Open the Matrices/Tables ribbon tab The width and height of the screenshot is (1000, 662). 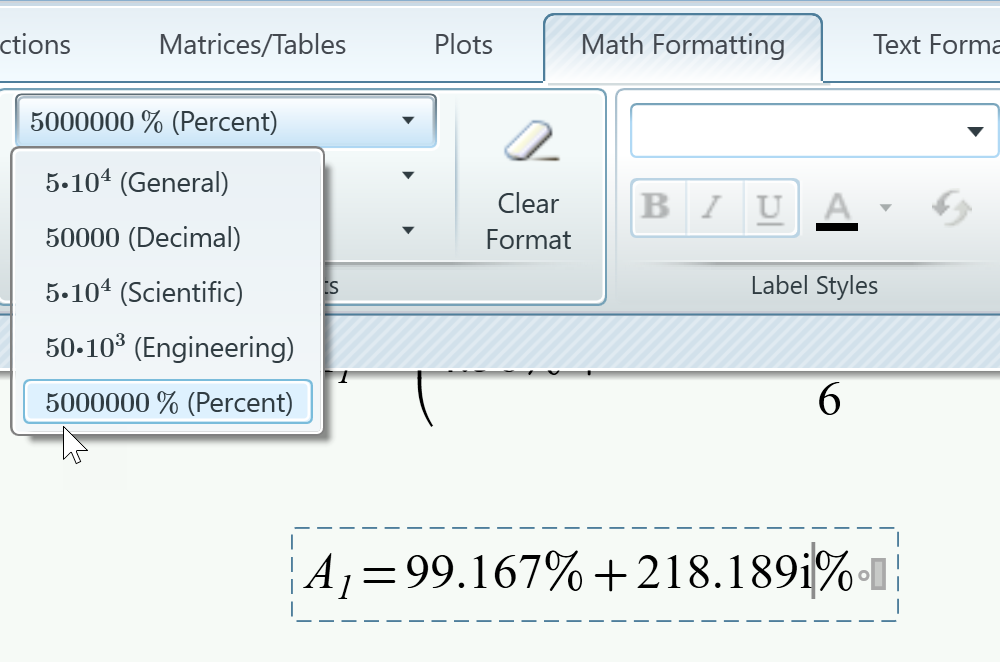[251, 44]
